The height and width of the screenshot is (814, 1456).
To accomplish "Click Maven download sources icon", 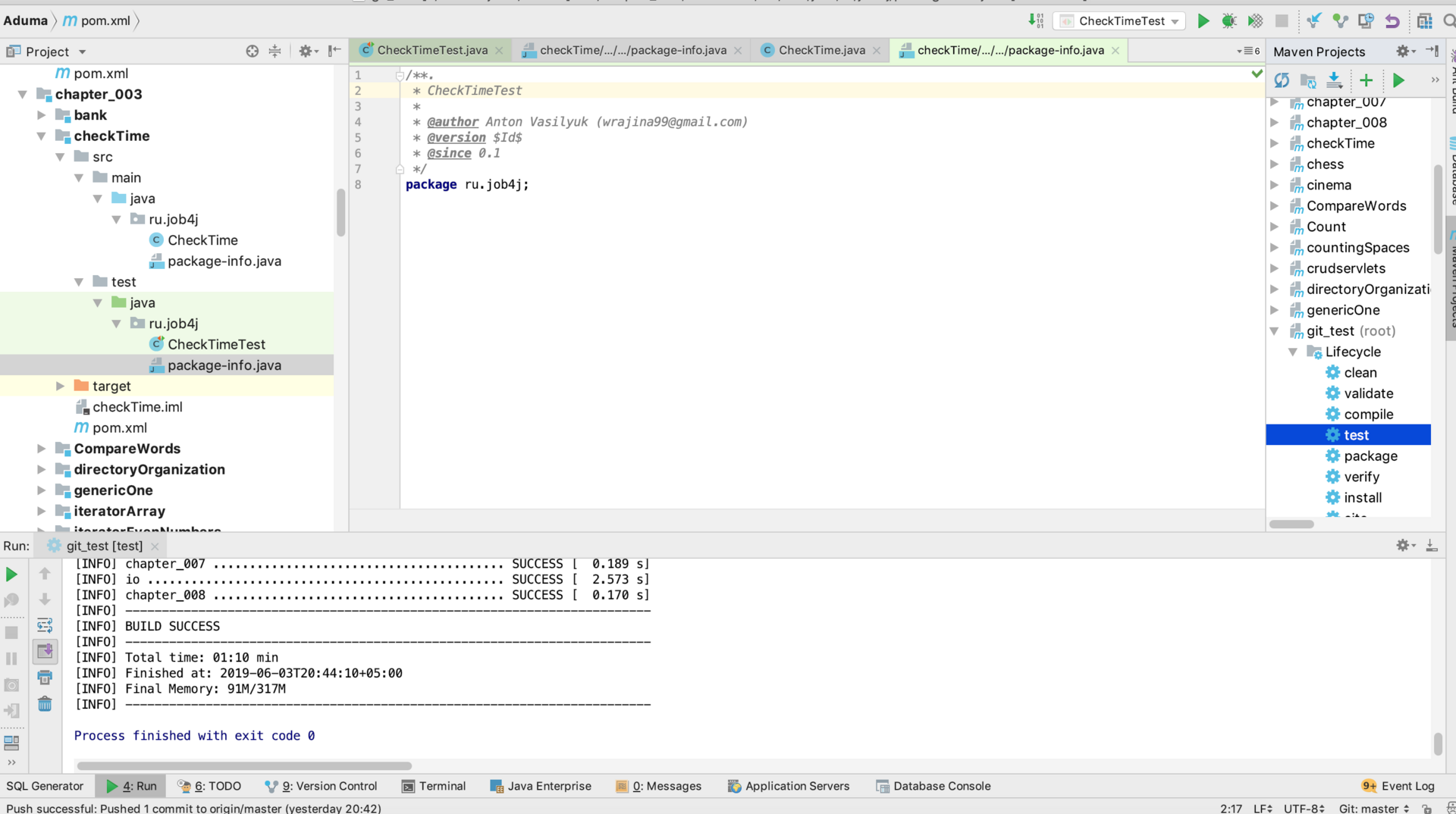I will click(1335, 80).
